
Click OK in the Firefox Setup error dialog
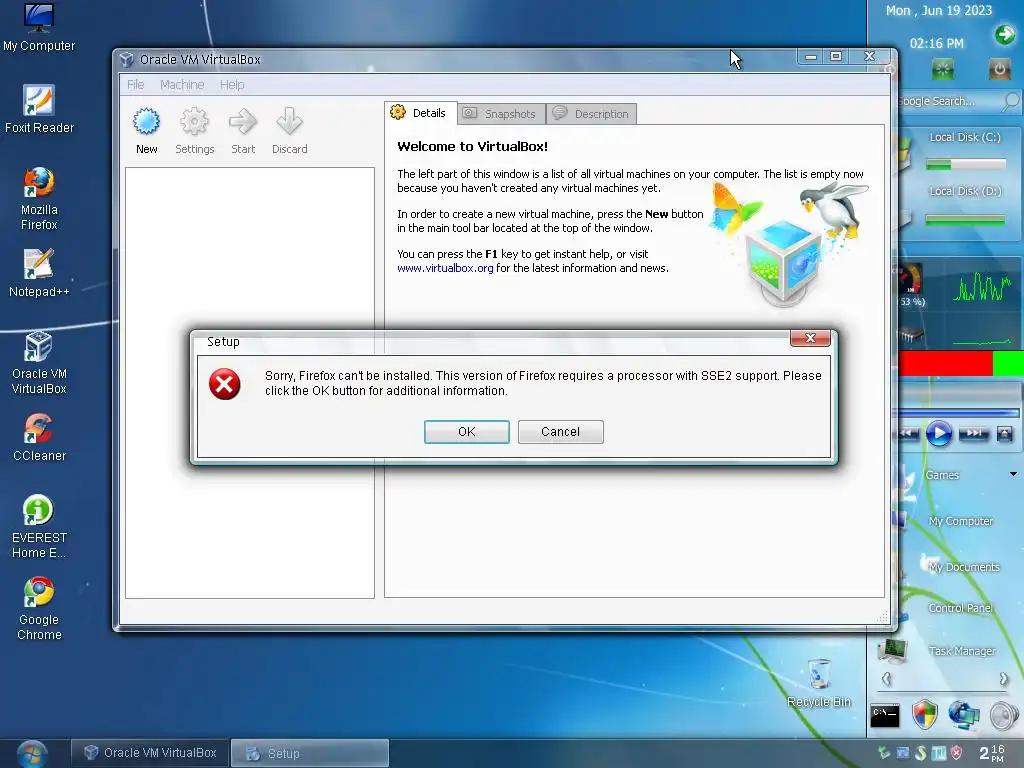(x=466, y=432)
